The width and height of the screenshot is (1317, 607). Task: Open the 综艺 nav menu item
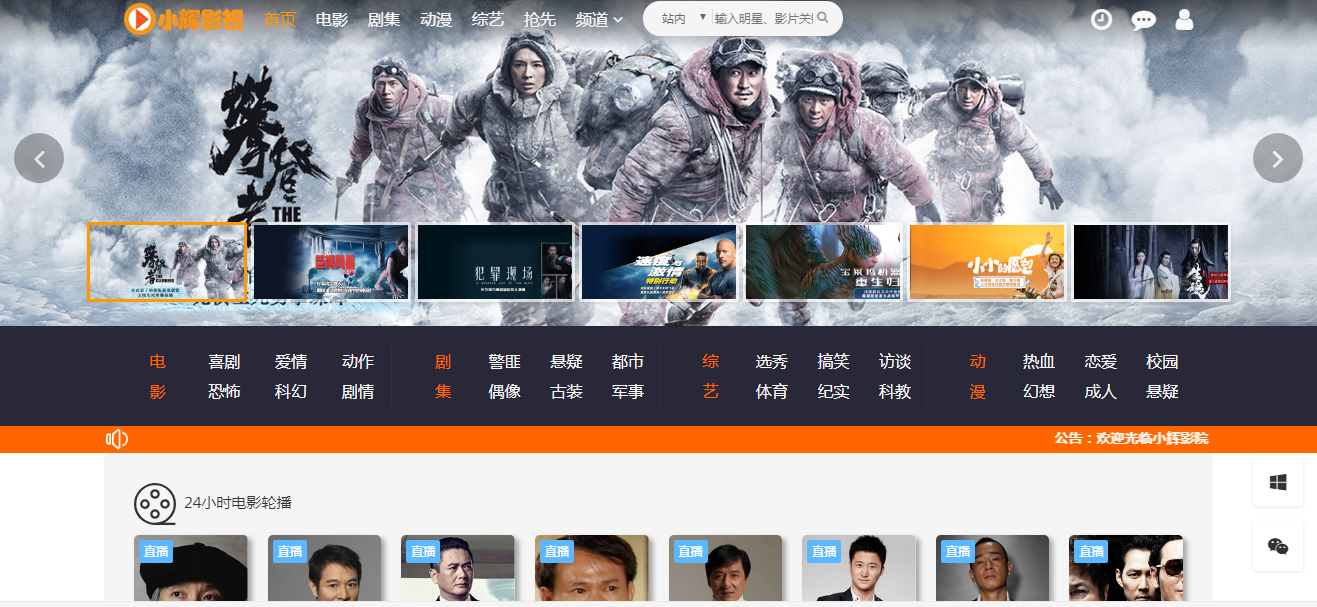488,19
